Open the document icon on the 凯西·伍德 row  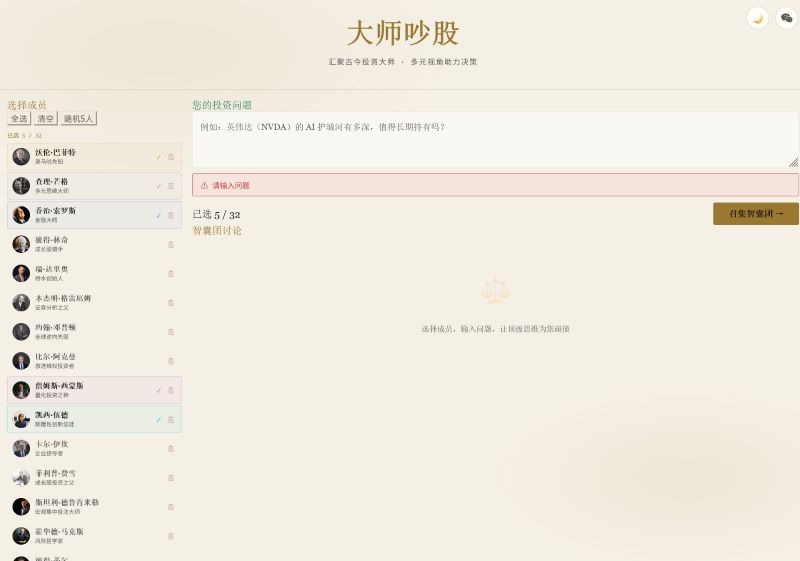tap(171, 420)
